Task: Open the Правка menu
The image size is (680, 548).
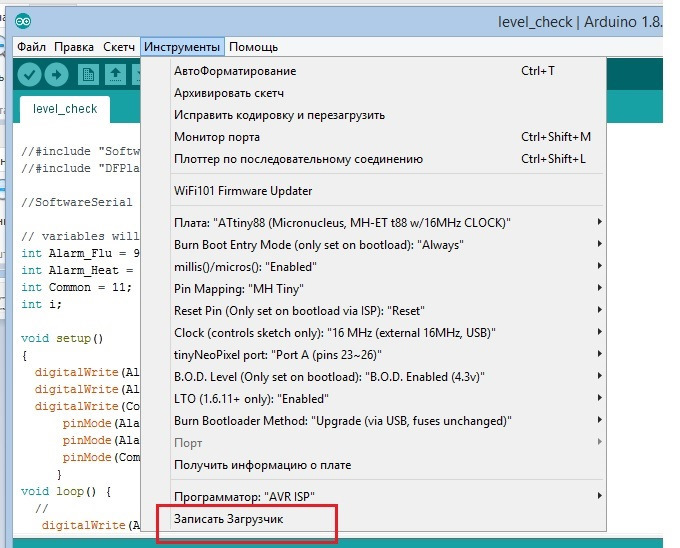Action: point(74,47)
